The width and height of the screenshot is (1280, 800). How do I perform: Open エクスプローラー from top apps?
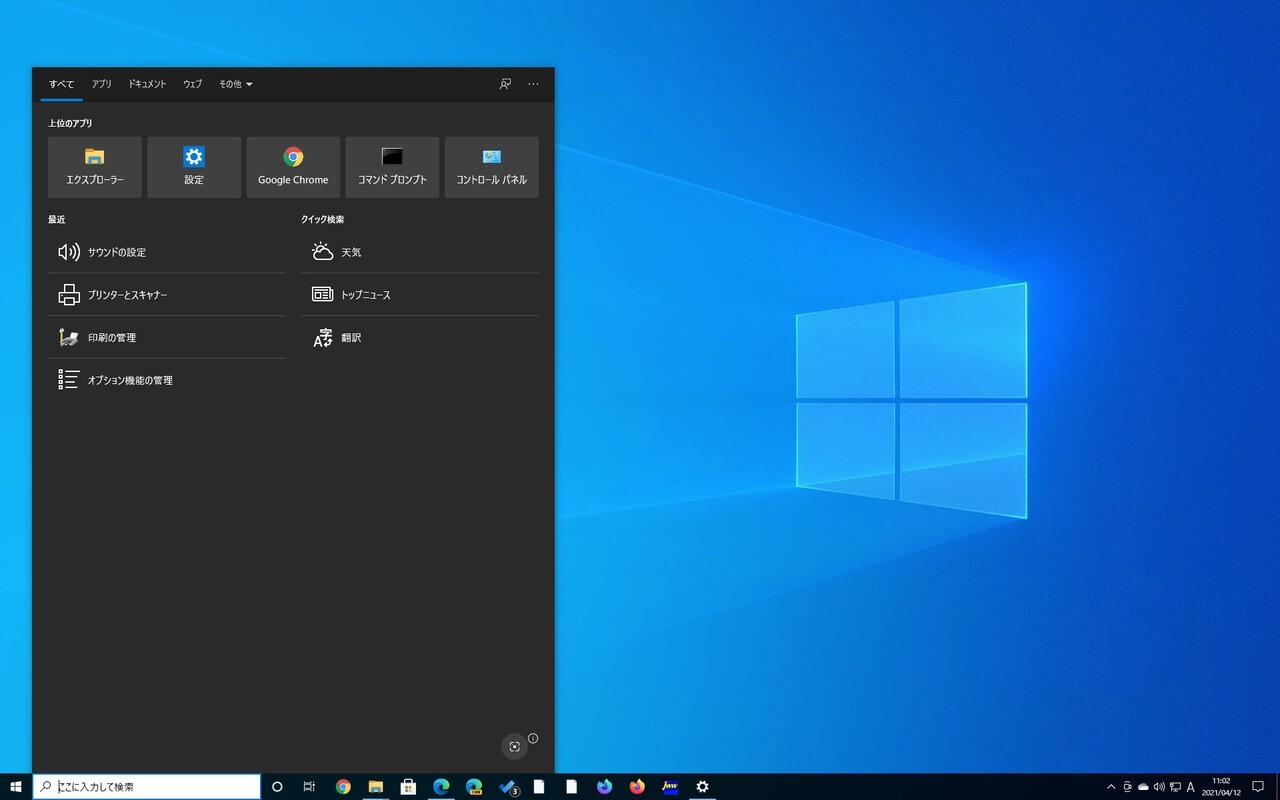pos(95,167)
